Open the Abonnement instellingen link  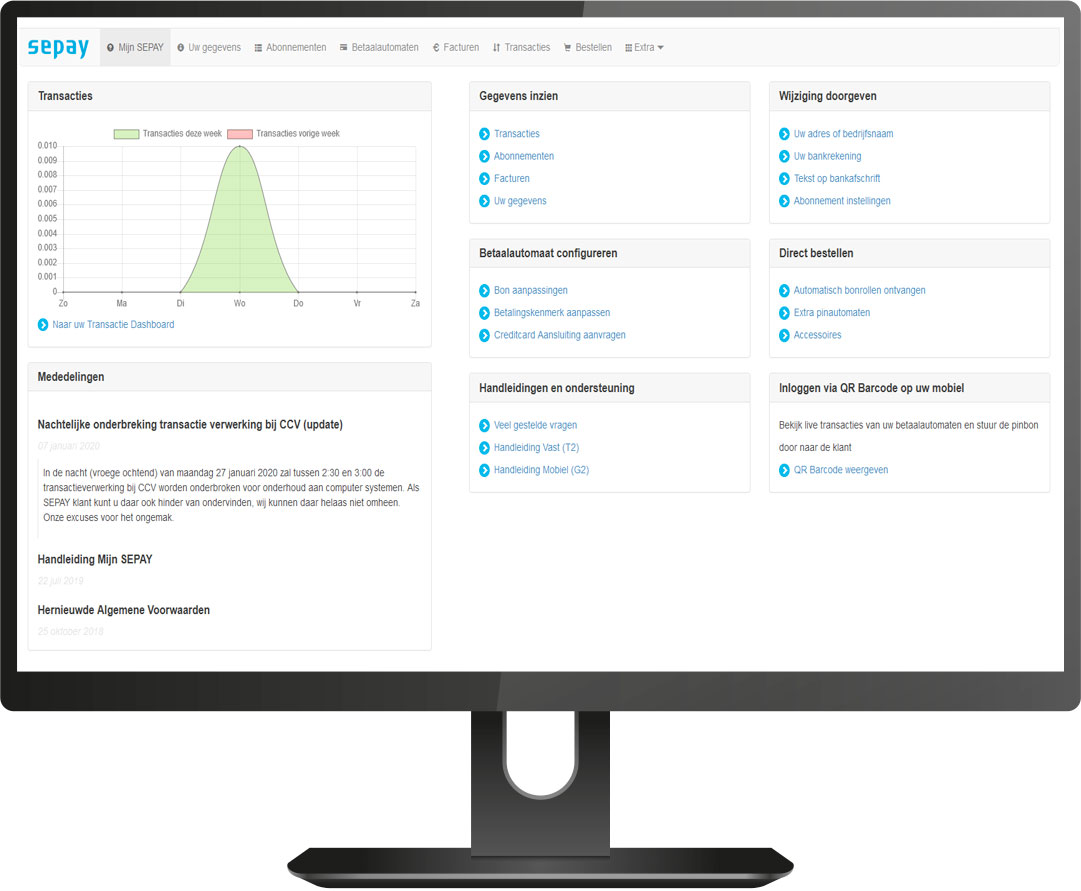point(842,201)
